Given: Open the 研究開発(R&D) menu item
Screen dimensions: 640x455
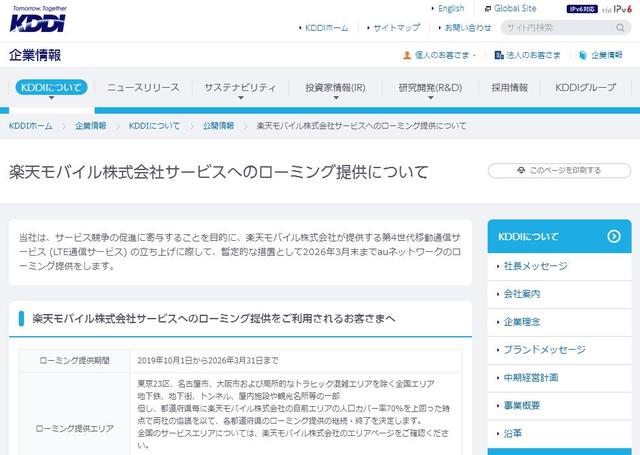Looking at the screenshot, I should pos(430,87).
